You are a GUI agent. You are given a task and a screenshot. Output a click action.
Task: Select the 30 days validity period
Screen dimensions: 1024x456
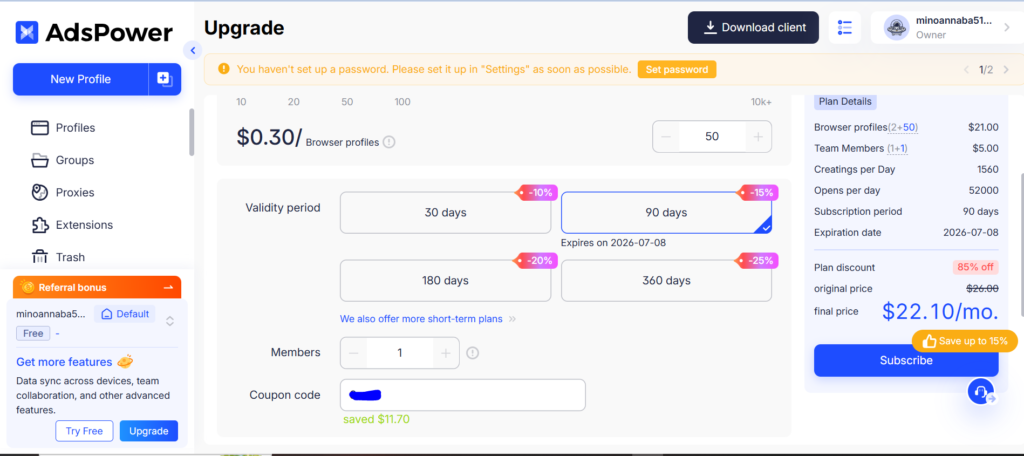445,212
